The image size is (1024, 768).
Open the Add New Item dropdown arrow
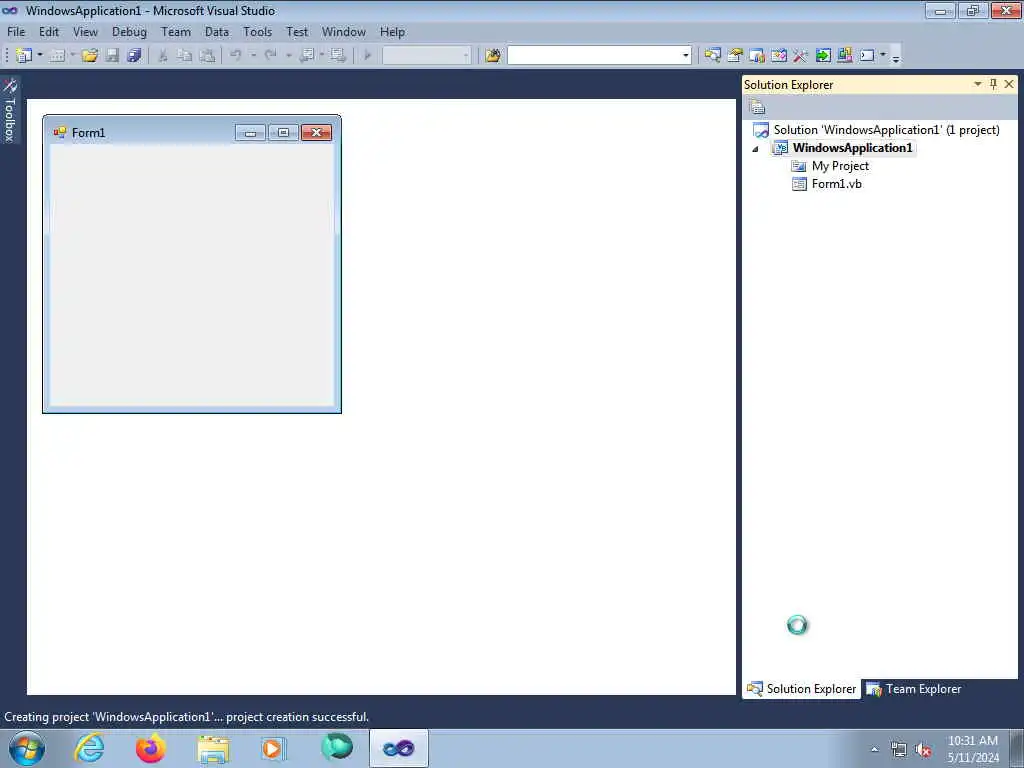click(73, 56)
